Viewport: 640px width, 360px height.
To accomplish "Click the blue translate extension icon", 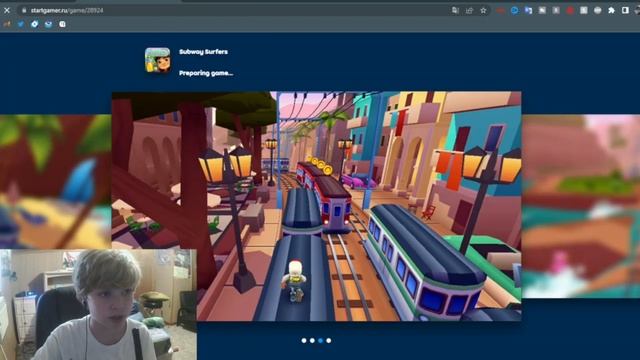I will click(528, 10).
